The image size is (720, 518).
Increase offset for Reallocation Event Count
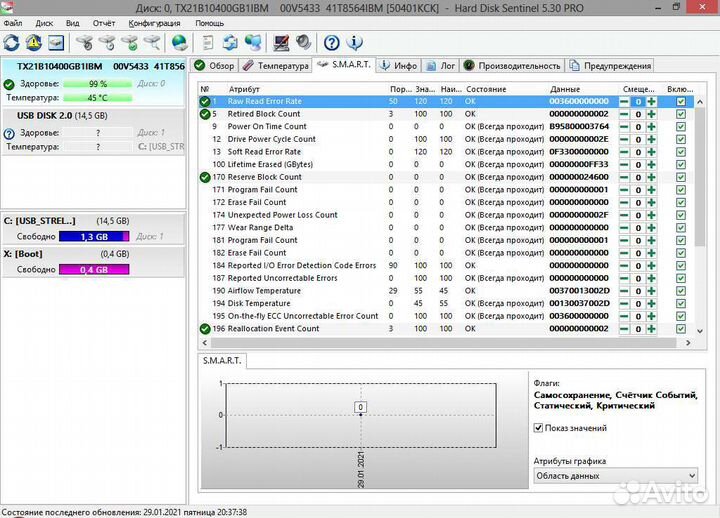[651, 329]
